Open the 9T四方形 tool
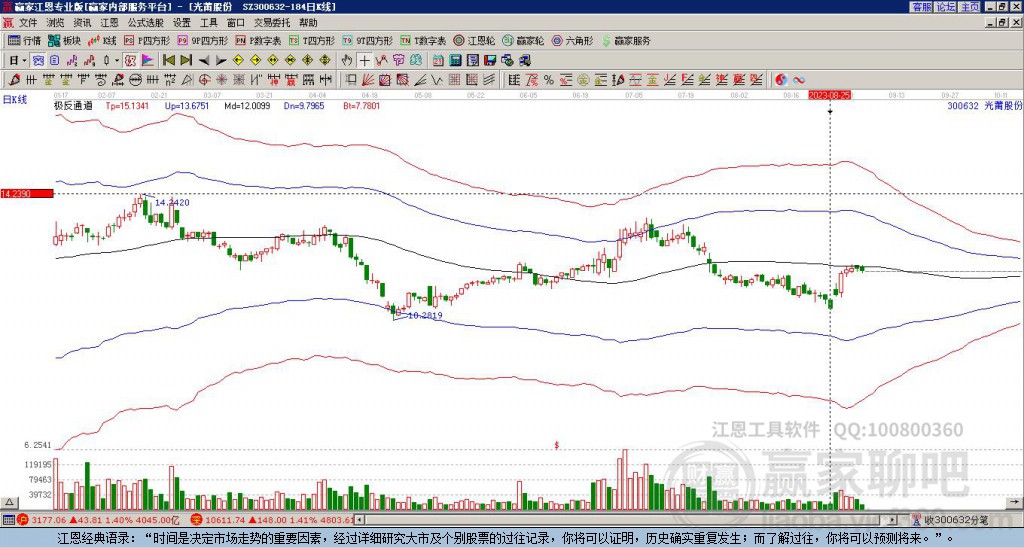 point(368,40)
